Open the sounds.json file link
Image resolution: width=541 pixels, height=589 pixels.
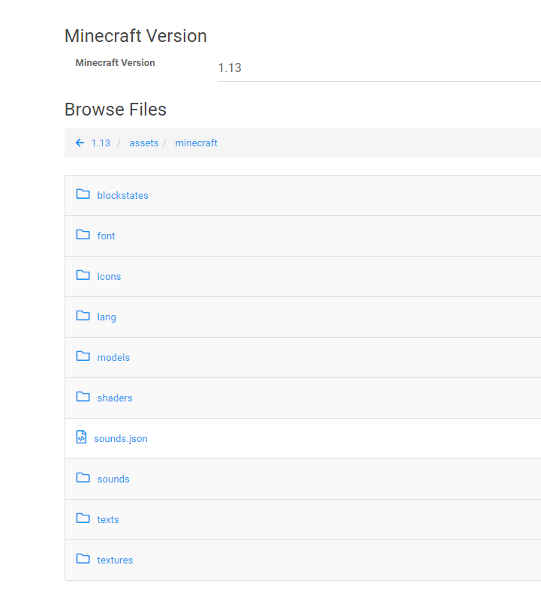(x=121, y=438)
